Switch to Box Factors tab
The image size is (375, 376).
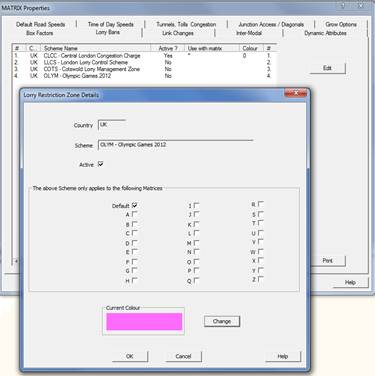point(40,33)
